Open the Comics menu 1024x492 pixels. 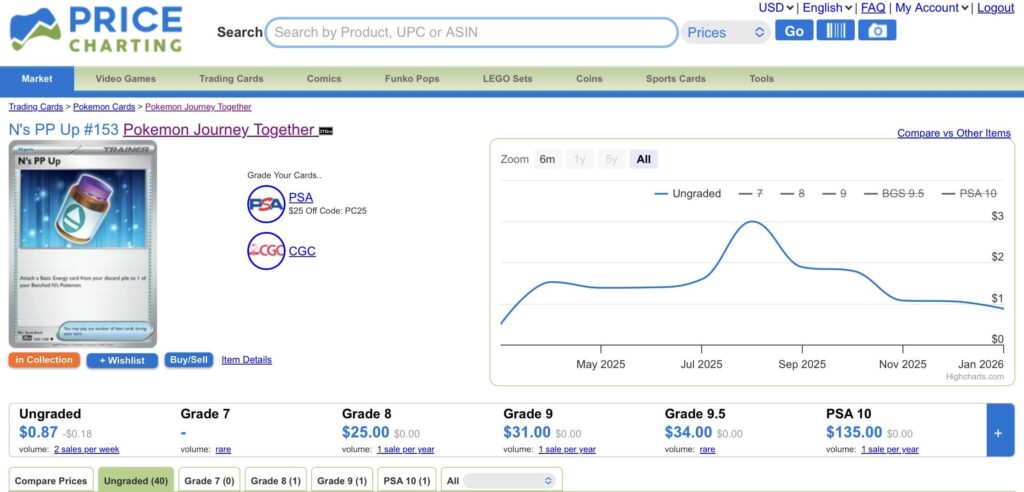324,78
